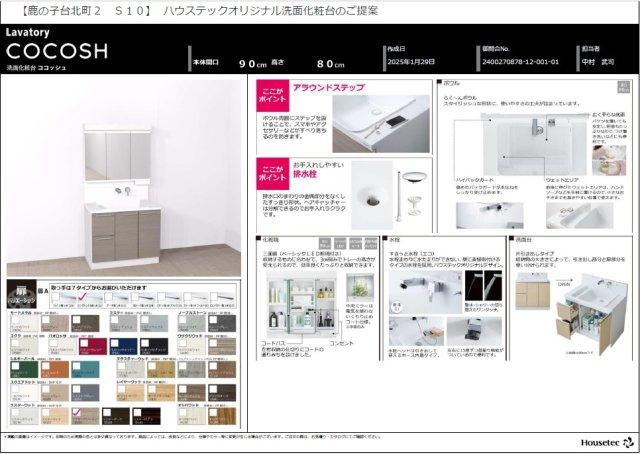Screen dimensions: 640x454
Task: Click アラウンドステップ heading
Action: tap(329, 87)
